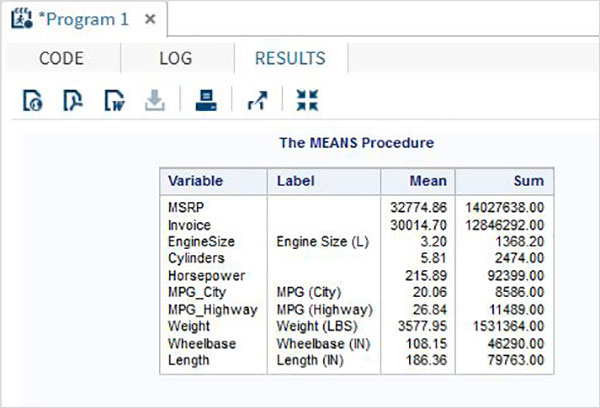Viewport: 600px width, 408px height.
Task: Switch to the CODE tab
Action: click(61, 58)
